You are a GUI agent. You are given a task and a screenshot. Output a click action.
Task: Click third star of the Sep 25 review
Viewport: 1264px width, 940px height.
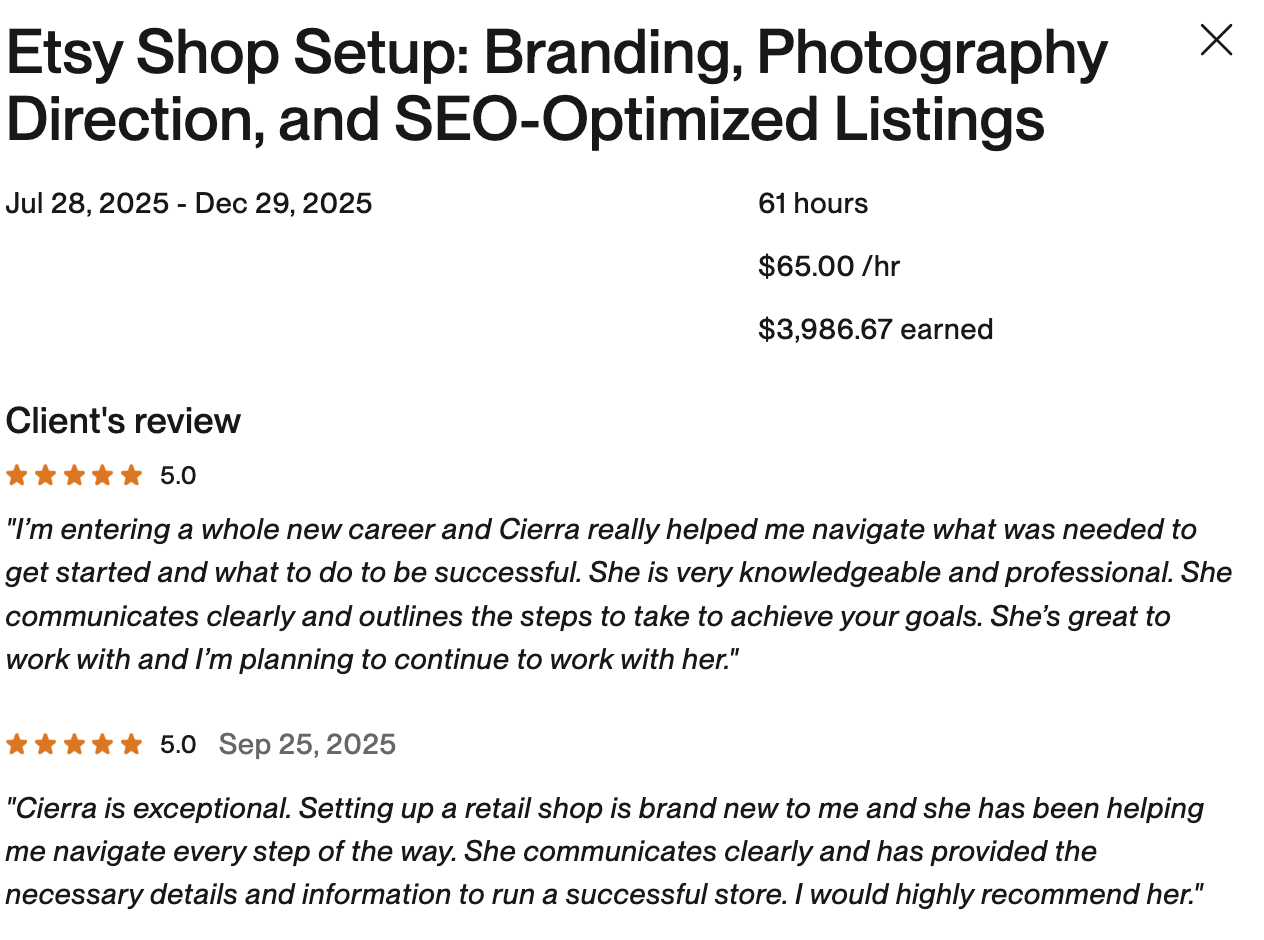point(74,744)
